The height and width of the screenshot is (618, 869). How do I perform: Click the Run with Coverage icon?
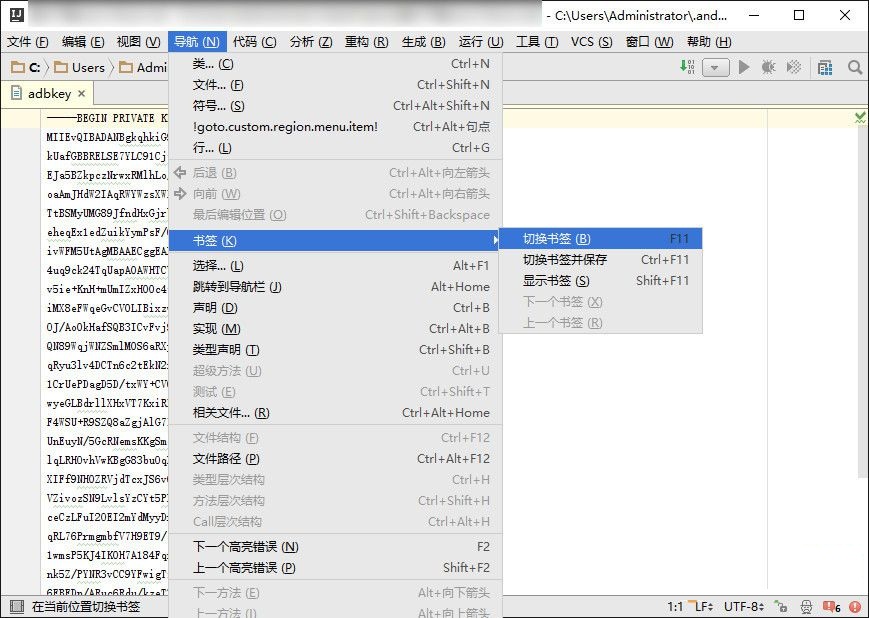pyautogui.click(x=796, y=67)
